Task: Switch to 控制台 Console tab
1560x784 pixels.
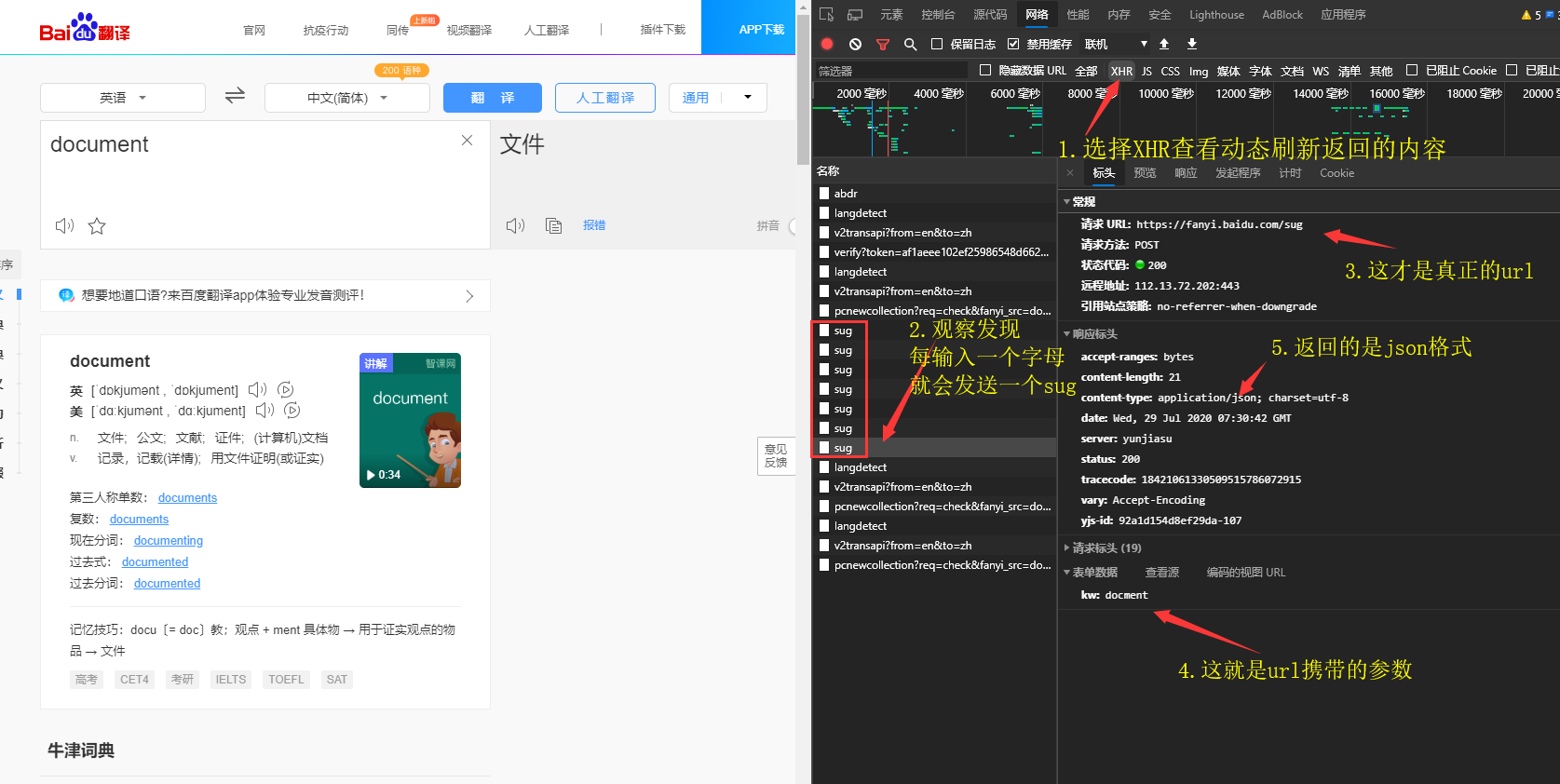Action: pos(938,15)
